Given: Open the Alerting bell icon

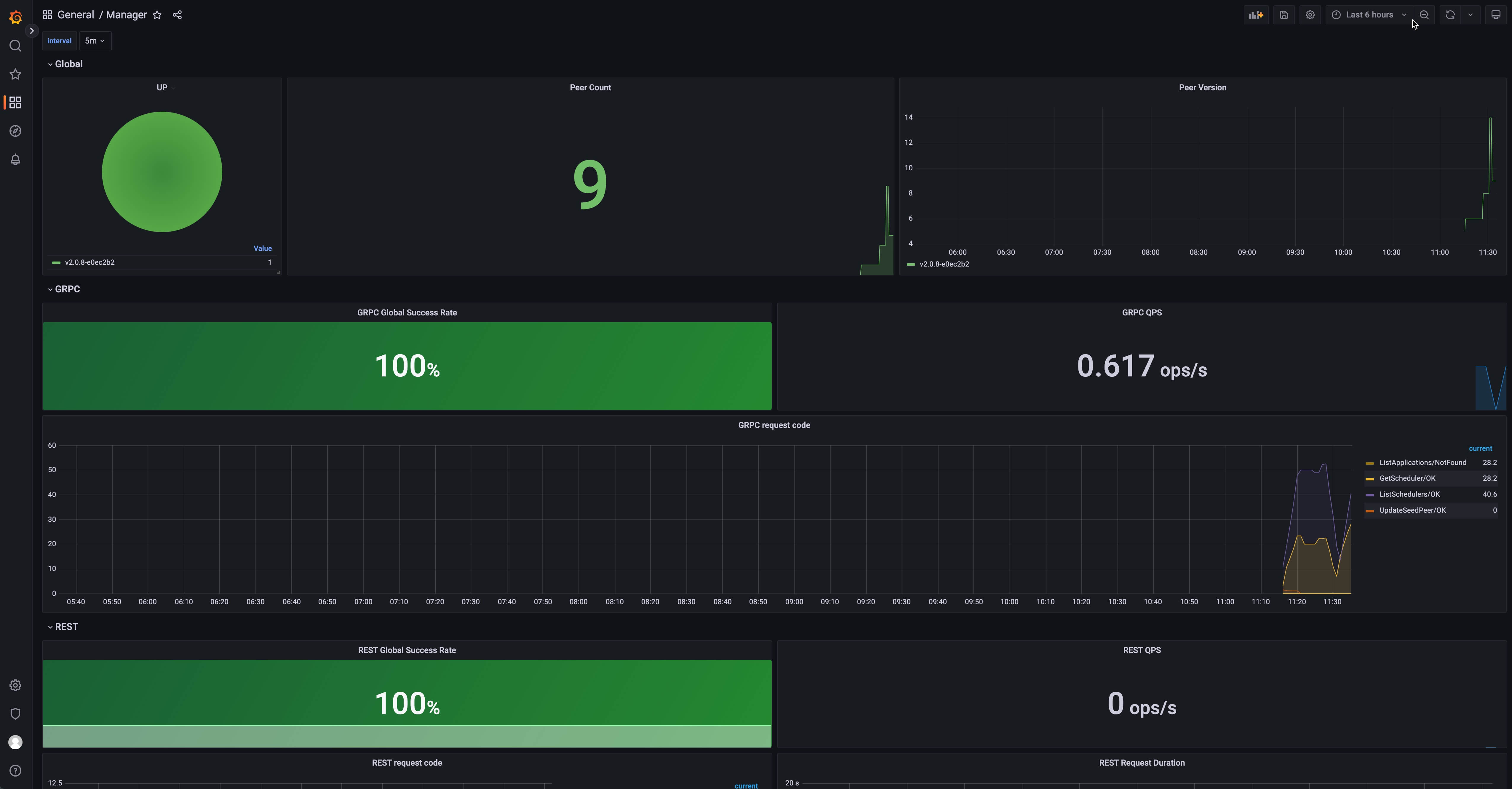Looking at the screenshot, I should [16, 160].
